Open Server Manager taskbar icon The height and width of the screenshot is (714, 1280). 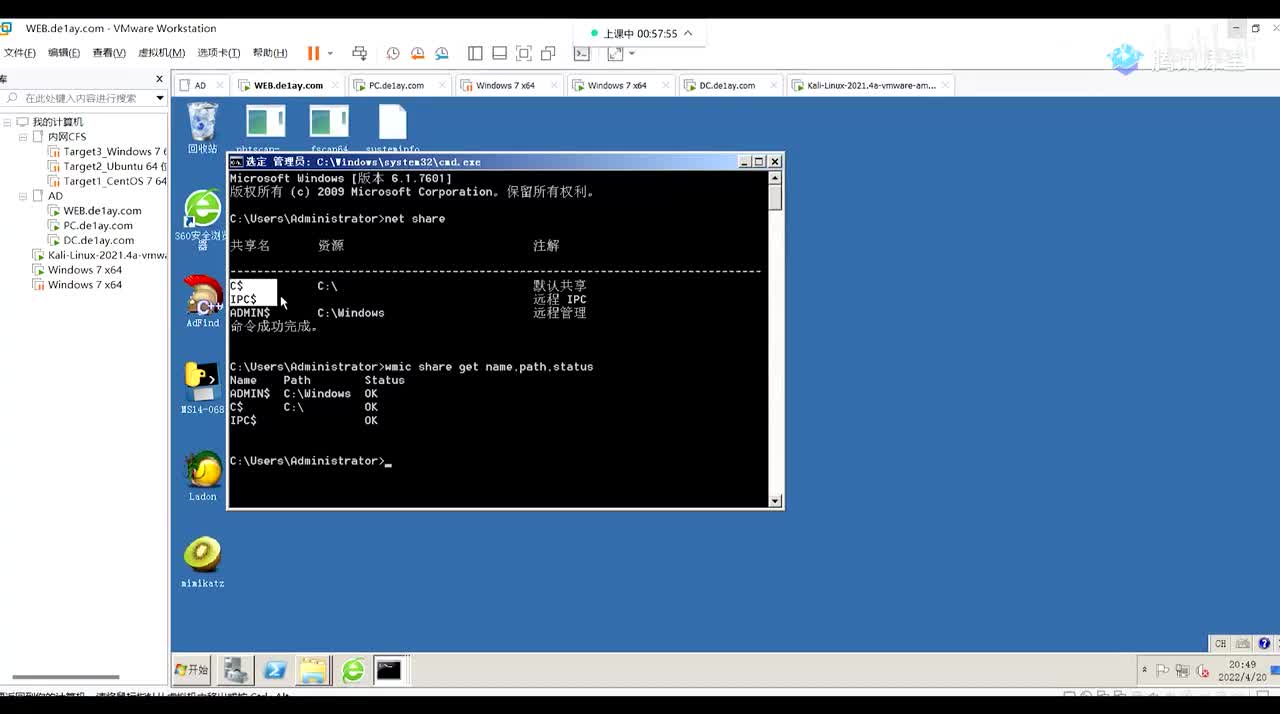pyautogui.click(x=236, y=670)
